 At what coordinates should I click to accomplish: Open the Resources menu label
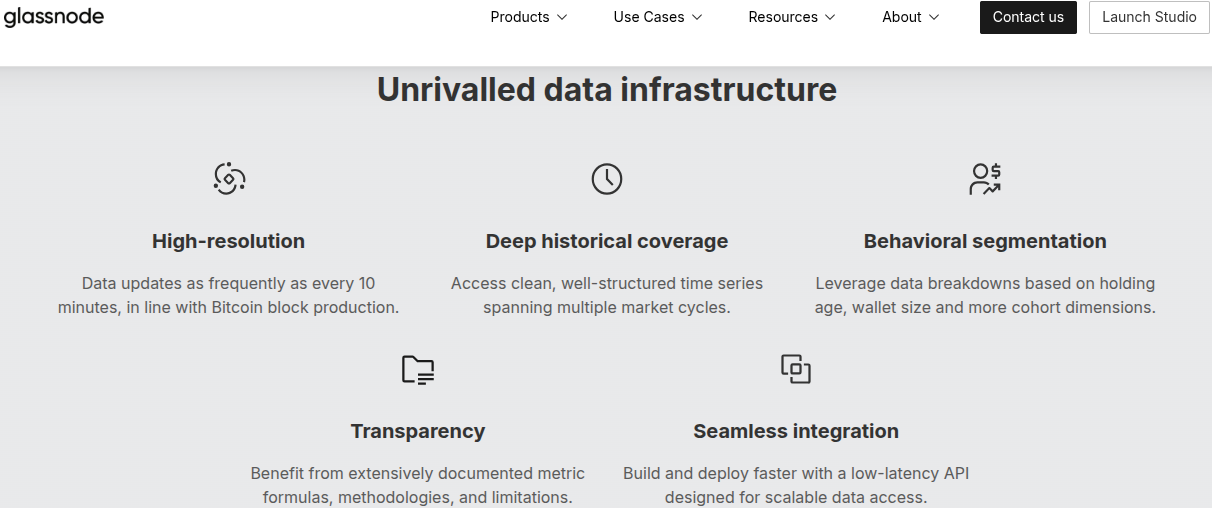click(x=783, y=17)
